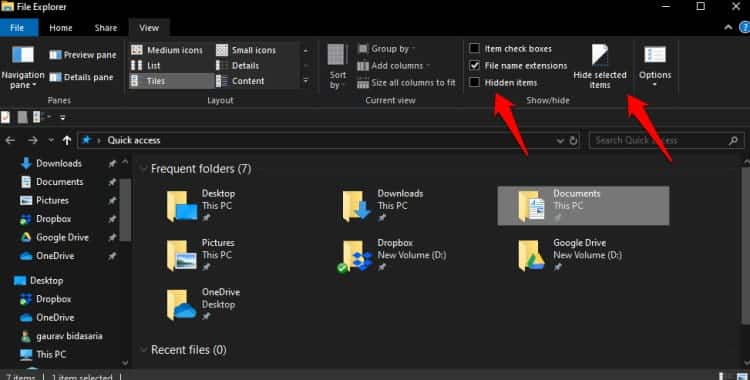This screenshot has width=750, height=380.
Task: Open the File menu
Action: [17, 28]
